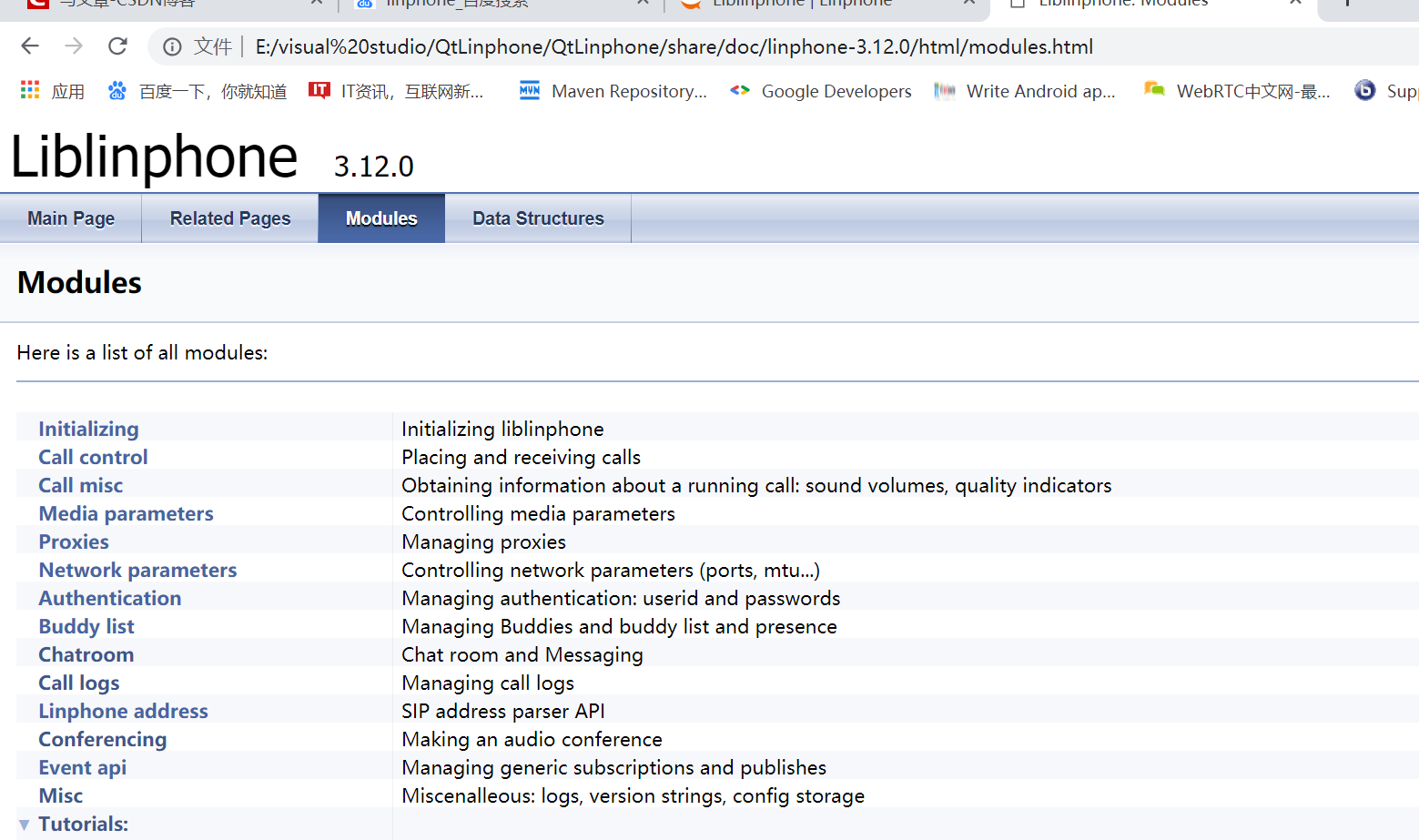View site information via the 文件 icon
The image size is (1419, 840).
[x=172, y=46]
